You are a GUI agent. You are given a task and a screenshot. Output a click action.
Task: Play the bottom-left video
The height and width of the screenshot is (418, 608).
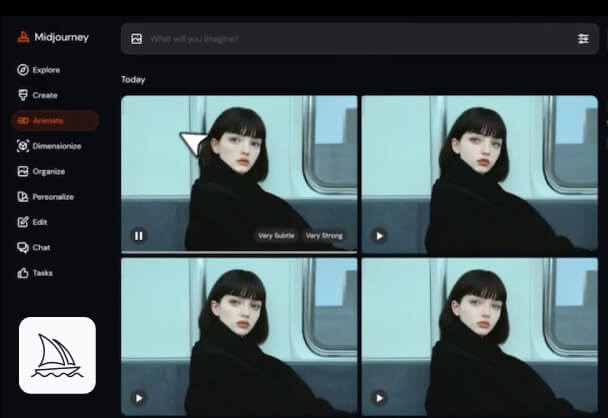click(139, 398)
